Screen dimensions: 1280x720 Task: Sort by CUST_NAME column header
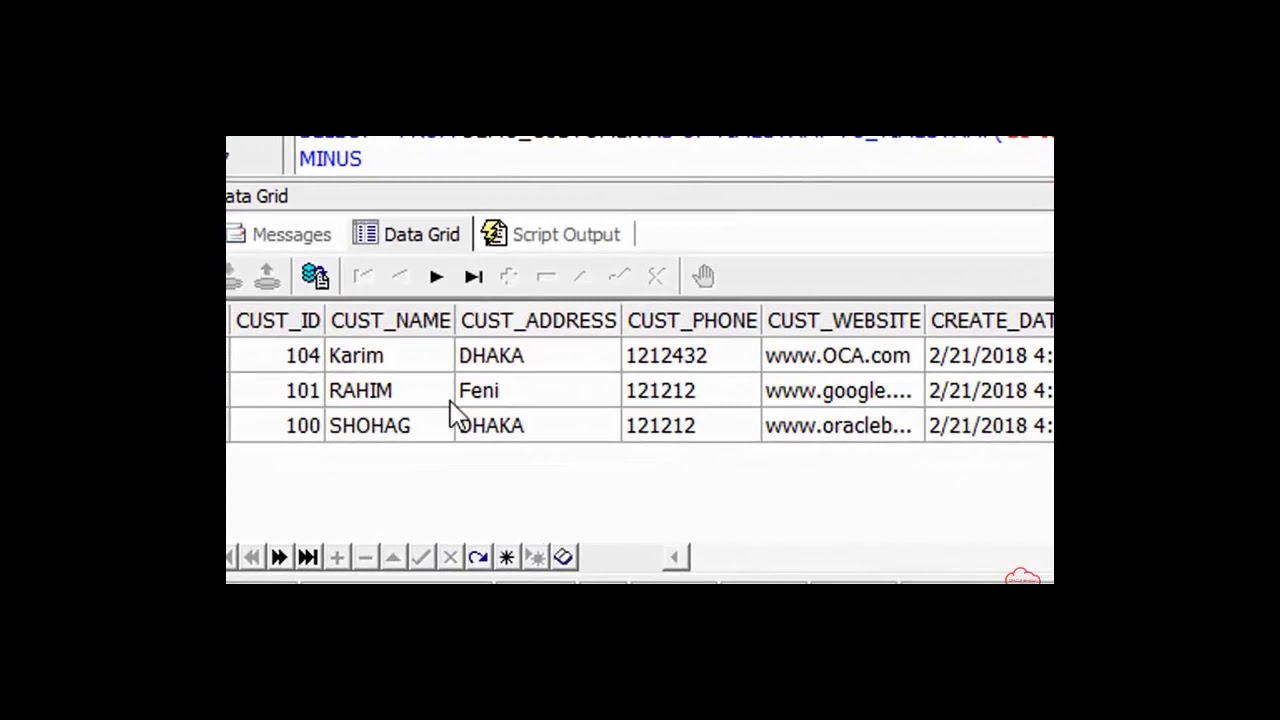pyautogui.click(x=390, y=320)
